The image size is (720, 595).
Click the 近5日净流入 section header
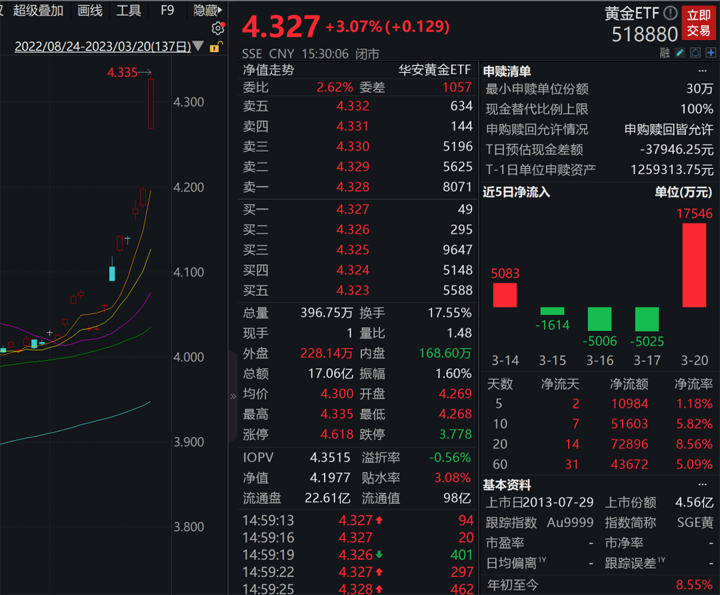(516, 192)
